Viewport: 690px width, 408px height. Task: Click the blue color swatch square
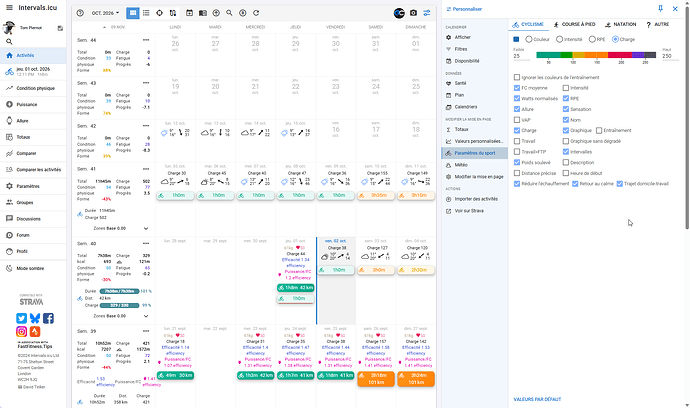(516, 39)
